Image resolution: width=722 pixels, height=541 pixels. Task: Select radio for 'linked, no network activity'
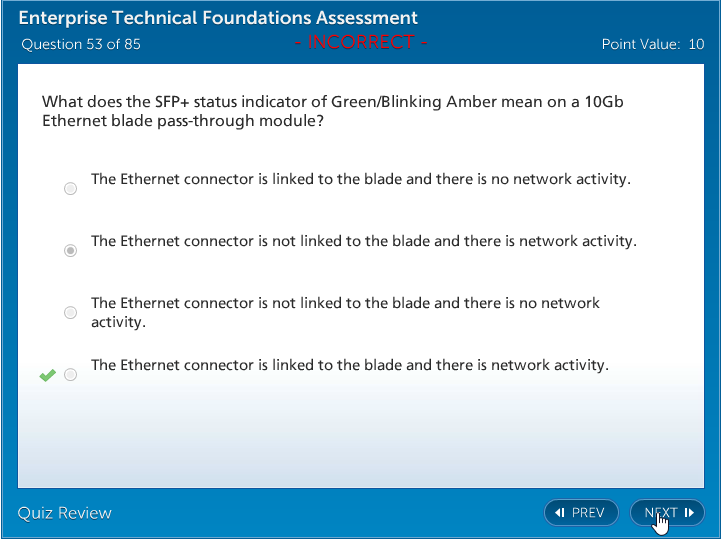coord(70,189)
